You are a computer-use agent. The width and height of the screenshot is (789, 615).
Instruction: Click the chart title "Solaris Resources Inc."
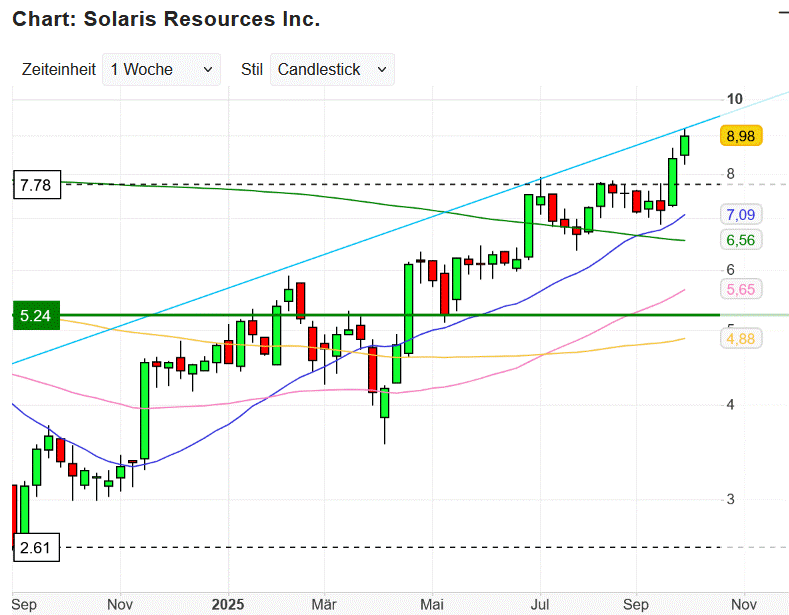166,19
